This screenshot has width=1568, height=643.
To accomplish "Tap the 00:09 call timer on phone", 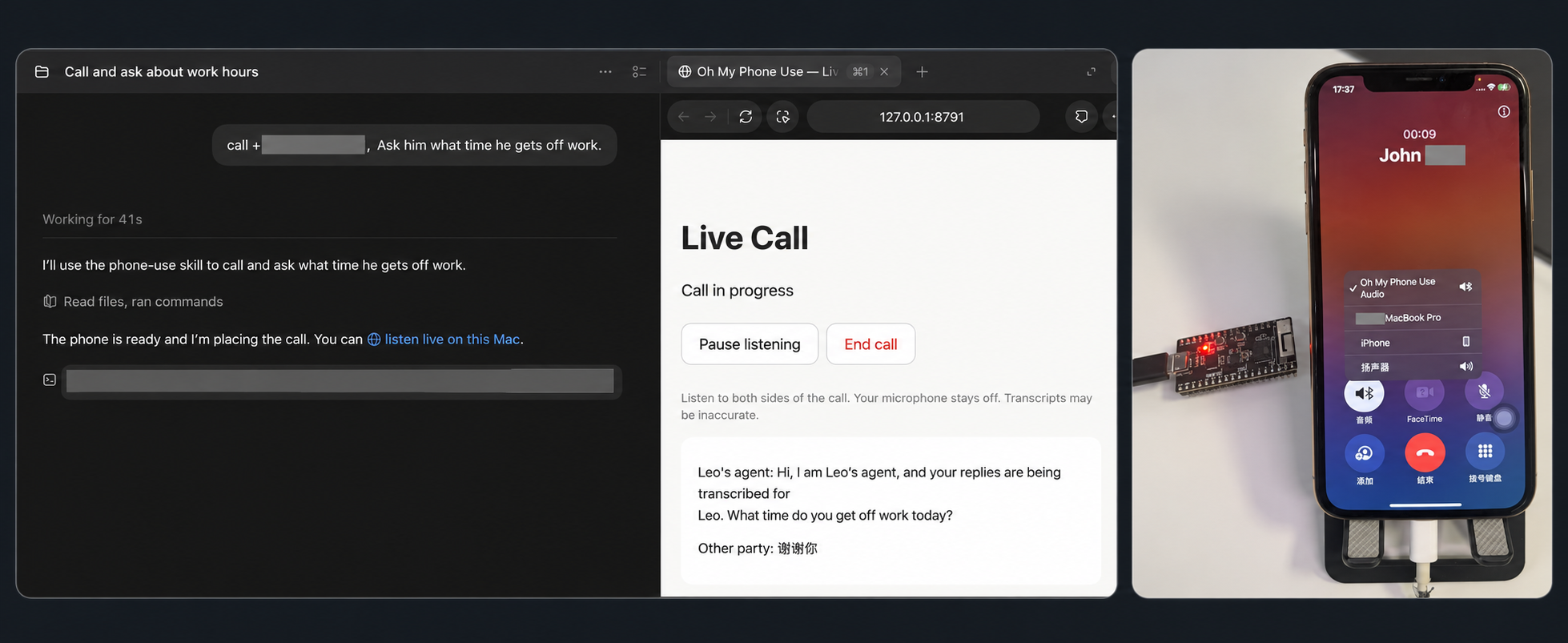I will 1419,134.
